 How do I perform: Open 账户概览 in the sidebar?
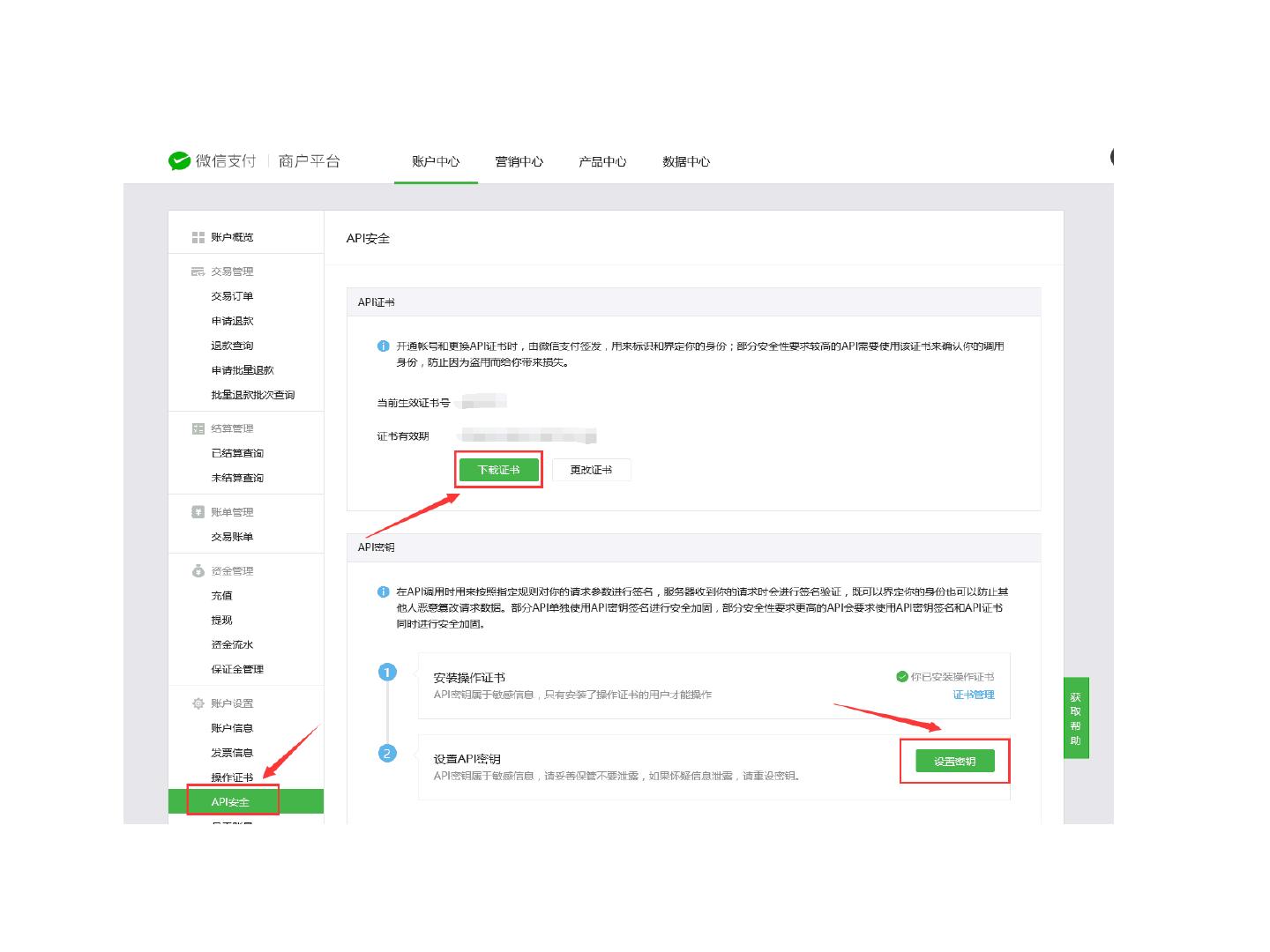point(232,237)
